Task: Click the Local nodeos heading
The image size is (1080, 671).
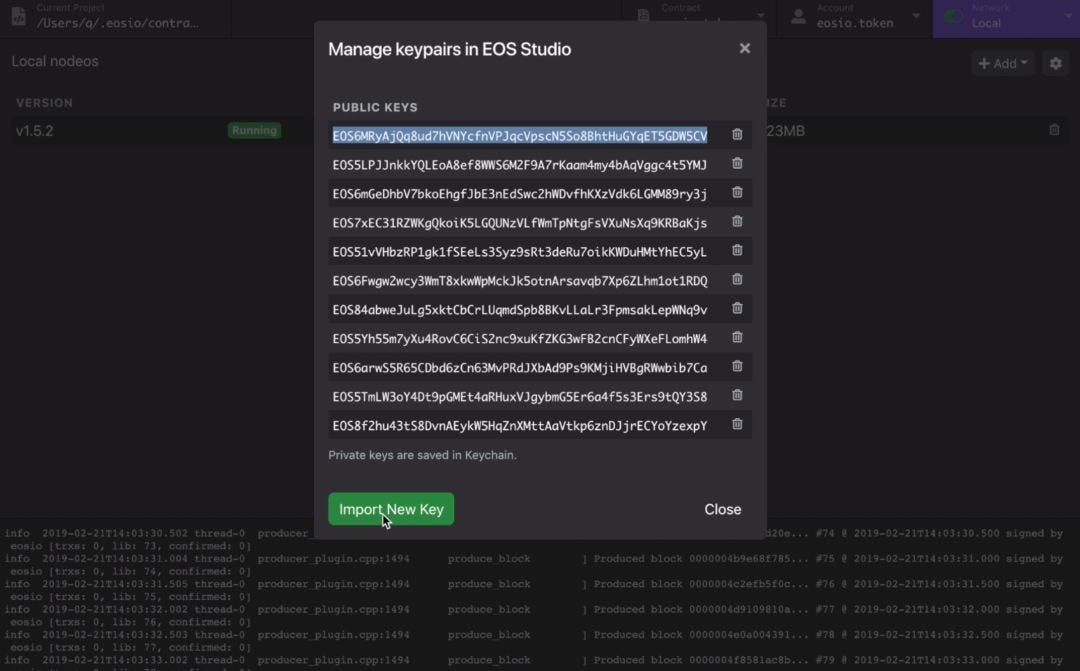Action: click(55, 61)
